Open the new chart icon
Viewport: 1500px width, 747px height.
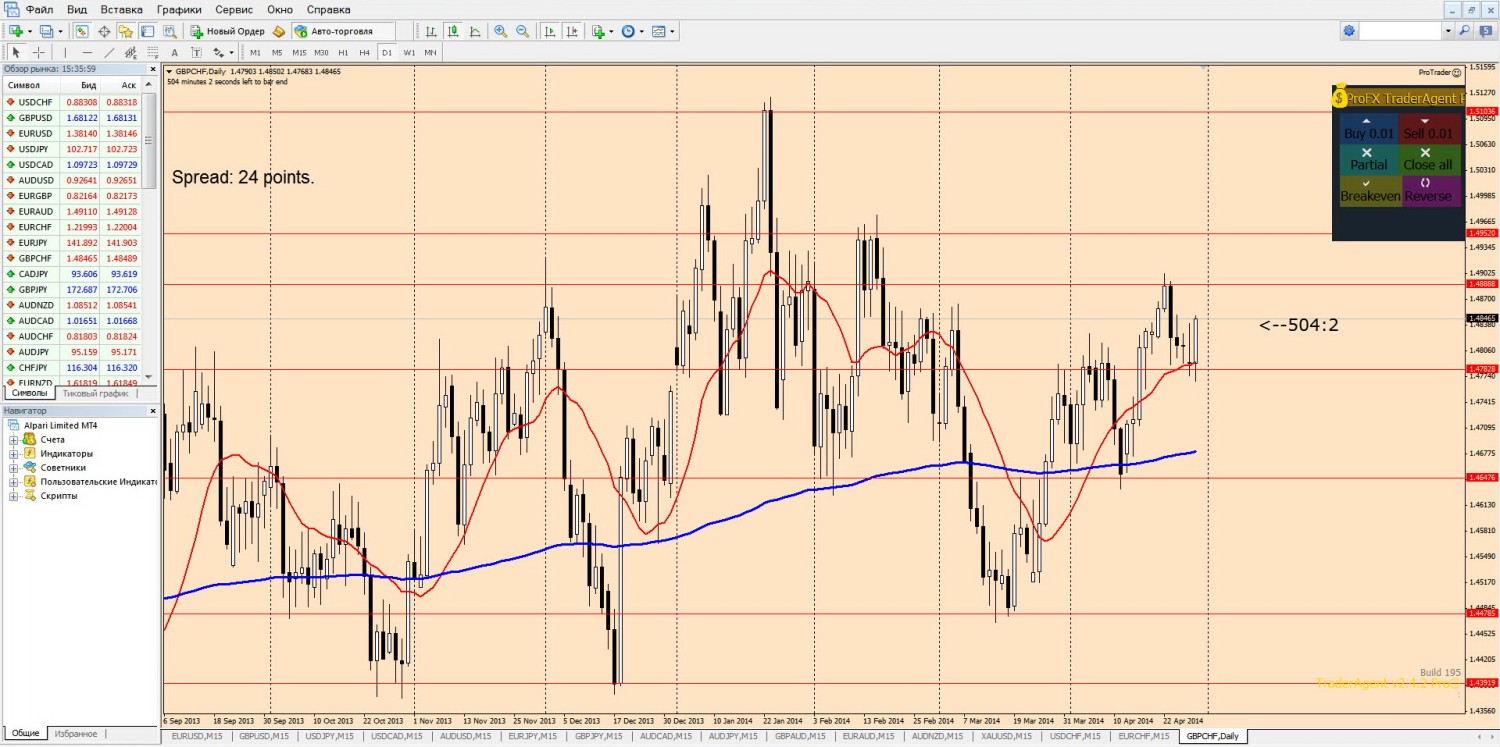pos(16,31)
